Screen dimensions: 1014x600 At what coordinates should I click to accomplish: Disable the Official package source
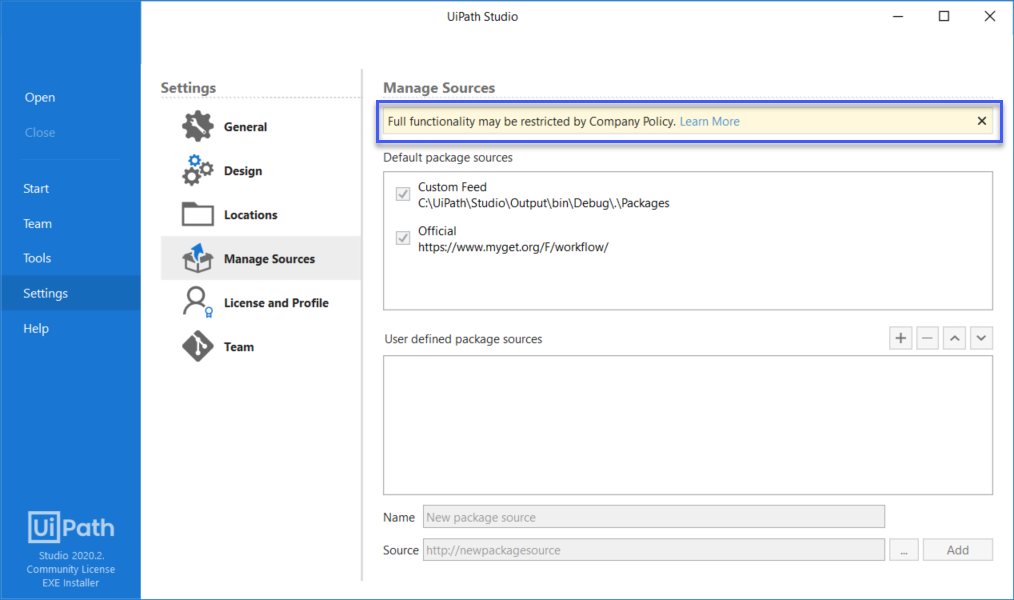coord(402,238)
